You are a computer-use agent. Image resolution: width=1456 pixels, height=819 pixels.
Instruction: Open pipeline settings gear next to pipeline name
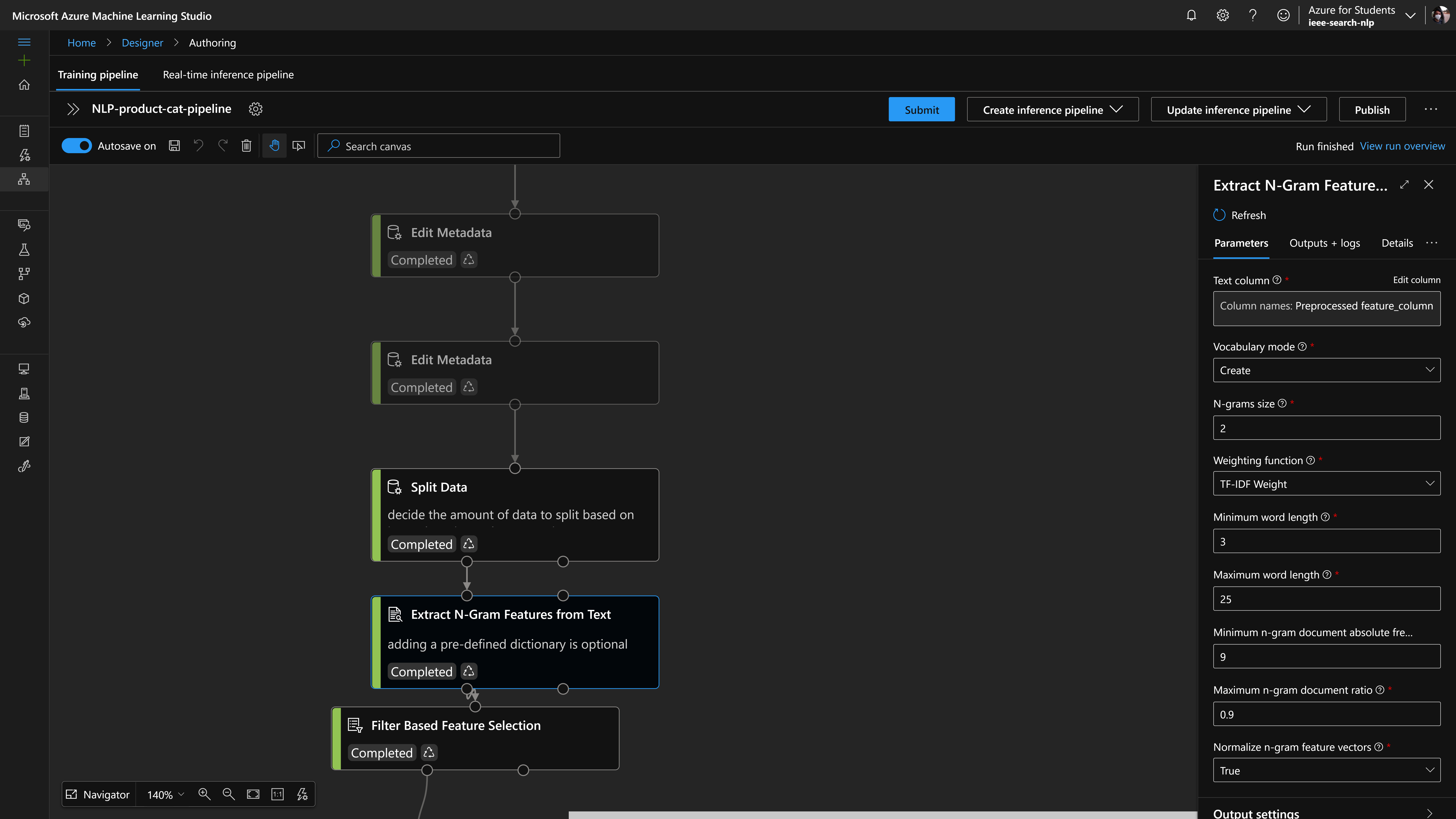coord(256,109)
